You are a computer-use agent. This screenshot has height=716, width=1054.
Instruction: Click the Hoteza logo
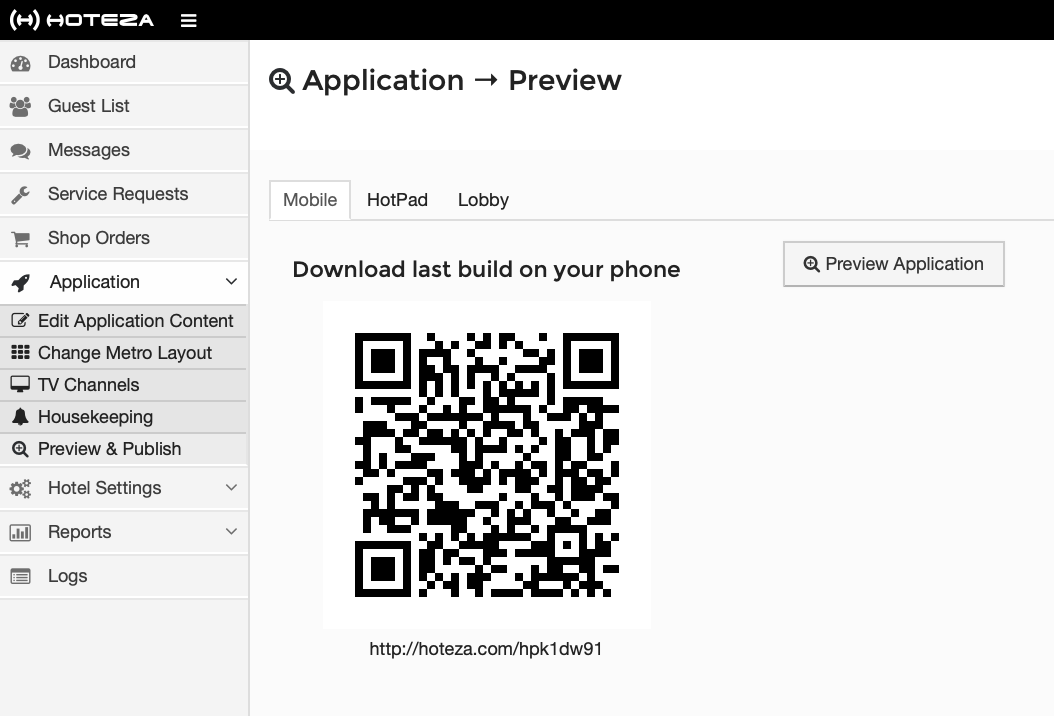[x=82, y=20]
